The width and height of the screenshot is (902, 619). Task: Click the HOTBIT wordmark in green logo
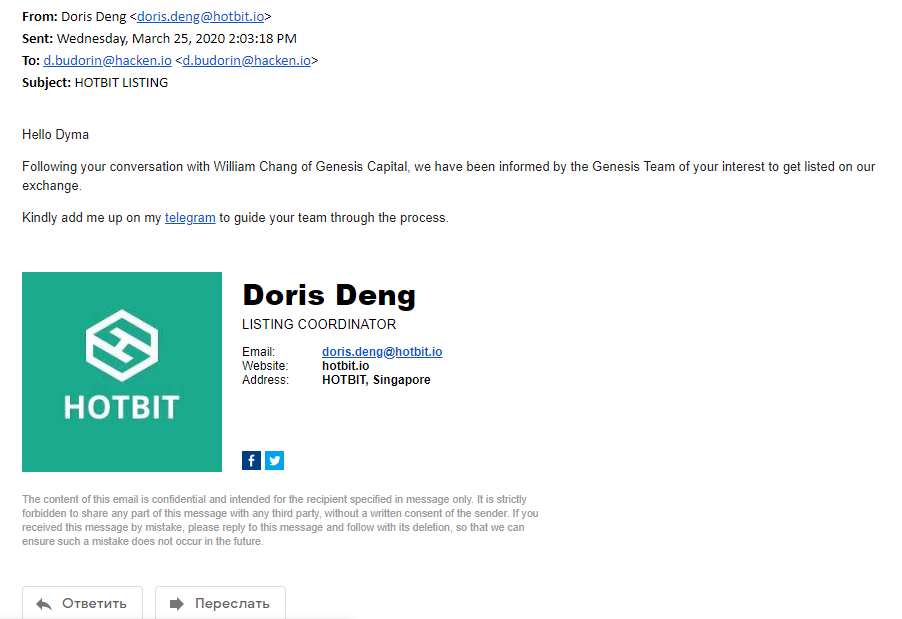click(121, 407)
